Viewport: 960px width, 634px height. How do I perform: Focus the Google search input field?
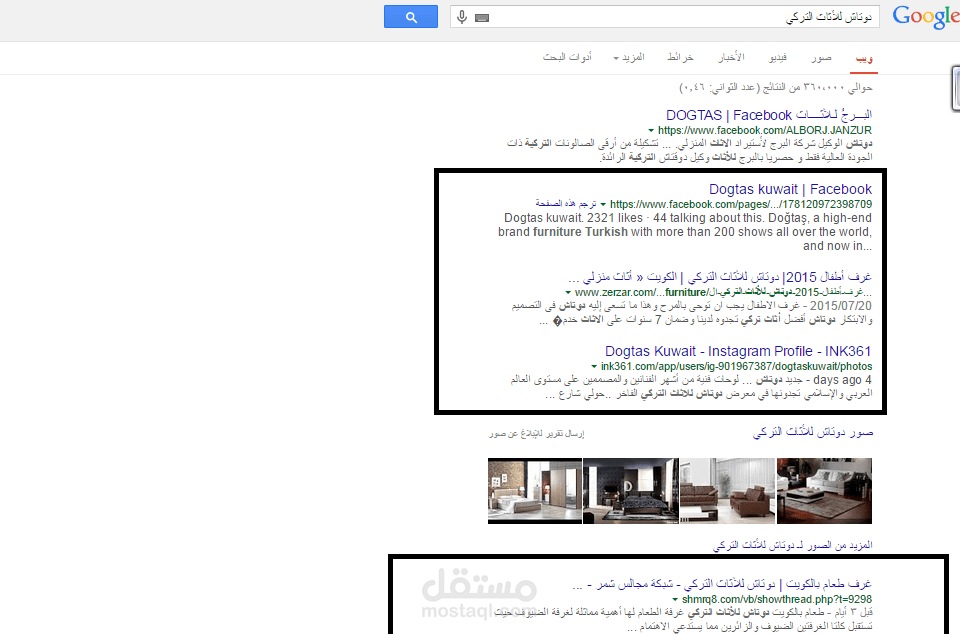point(664,17)
